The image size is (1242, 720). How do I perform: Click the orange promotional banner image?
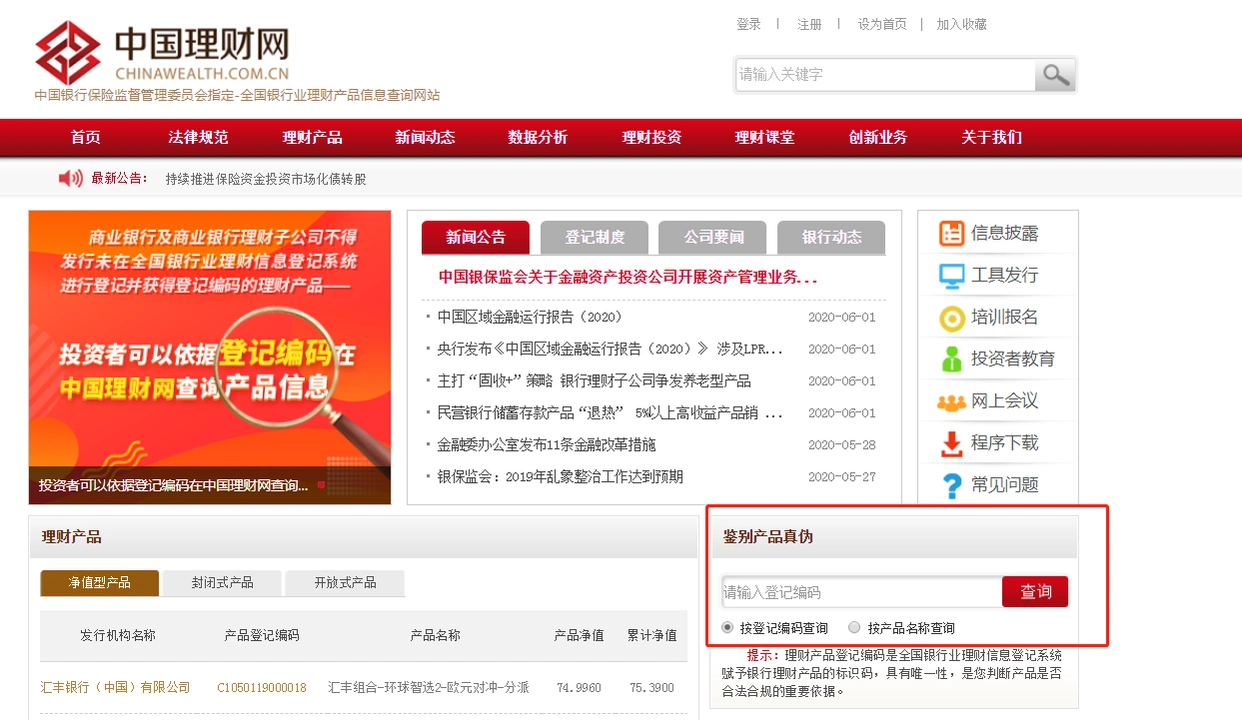click(x=210, y=357)
